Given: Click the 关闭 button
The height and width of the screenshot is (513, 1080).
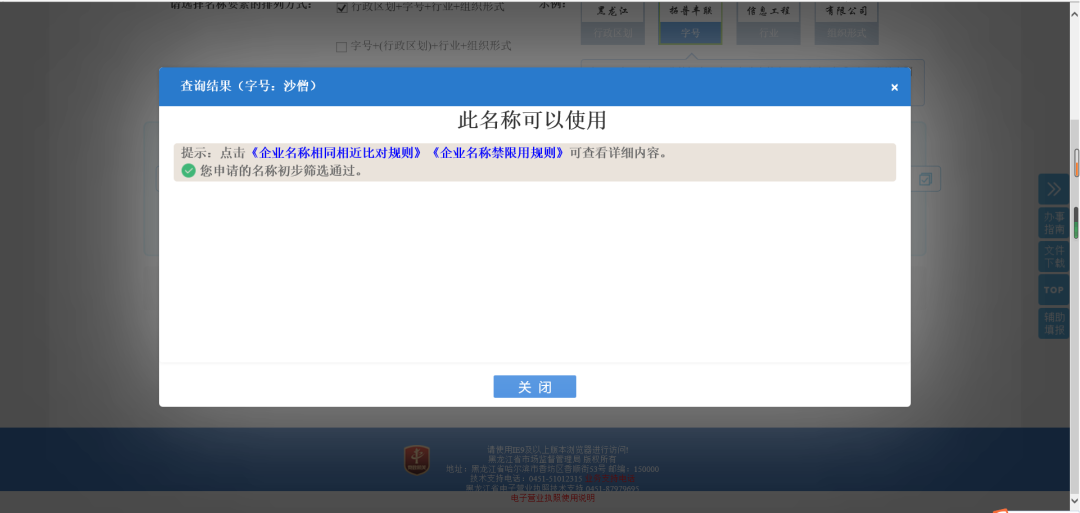Looking at the screenshot, I should 534,386.
